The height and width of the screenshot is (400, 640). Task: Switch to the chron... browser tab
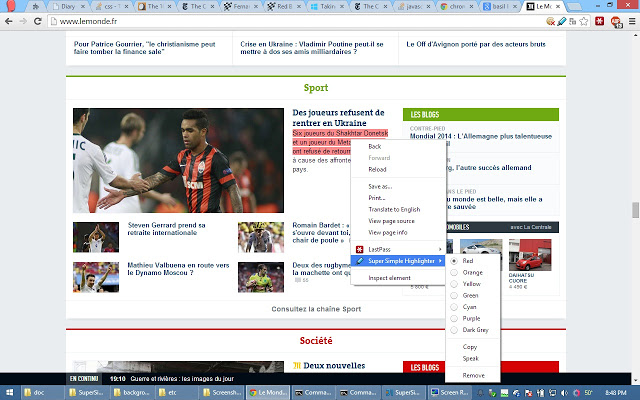coord(456,7)
